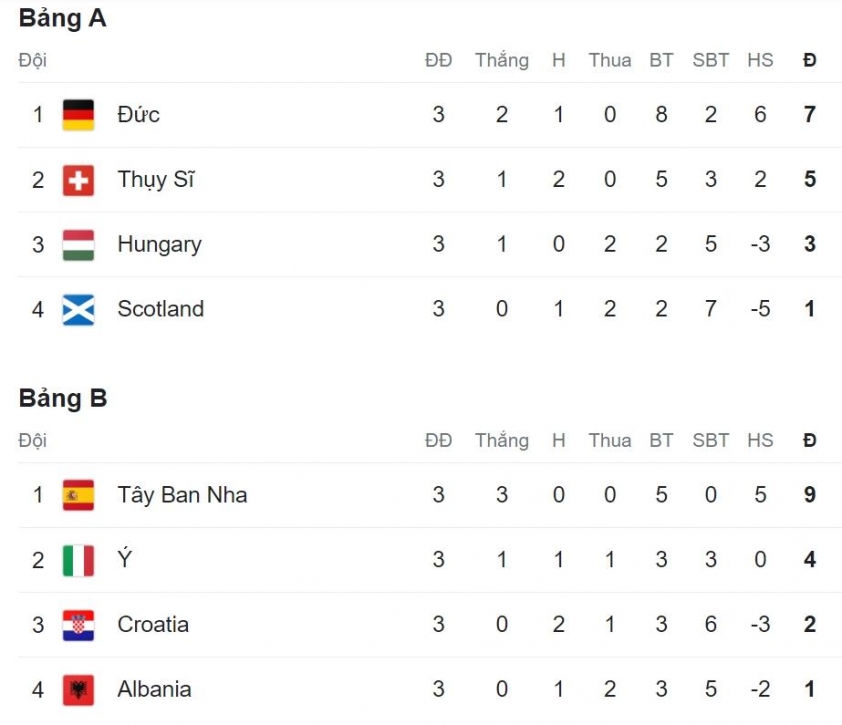This screenshot has width=842, height=725.
Task: Click the Thắng column header in Bảng A
Action: (x=502, y=60)
